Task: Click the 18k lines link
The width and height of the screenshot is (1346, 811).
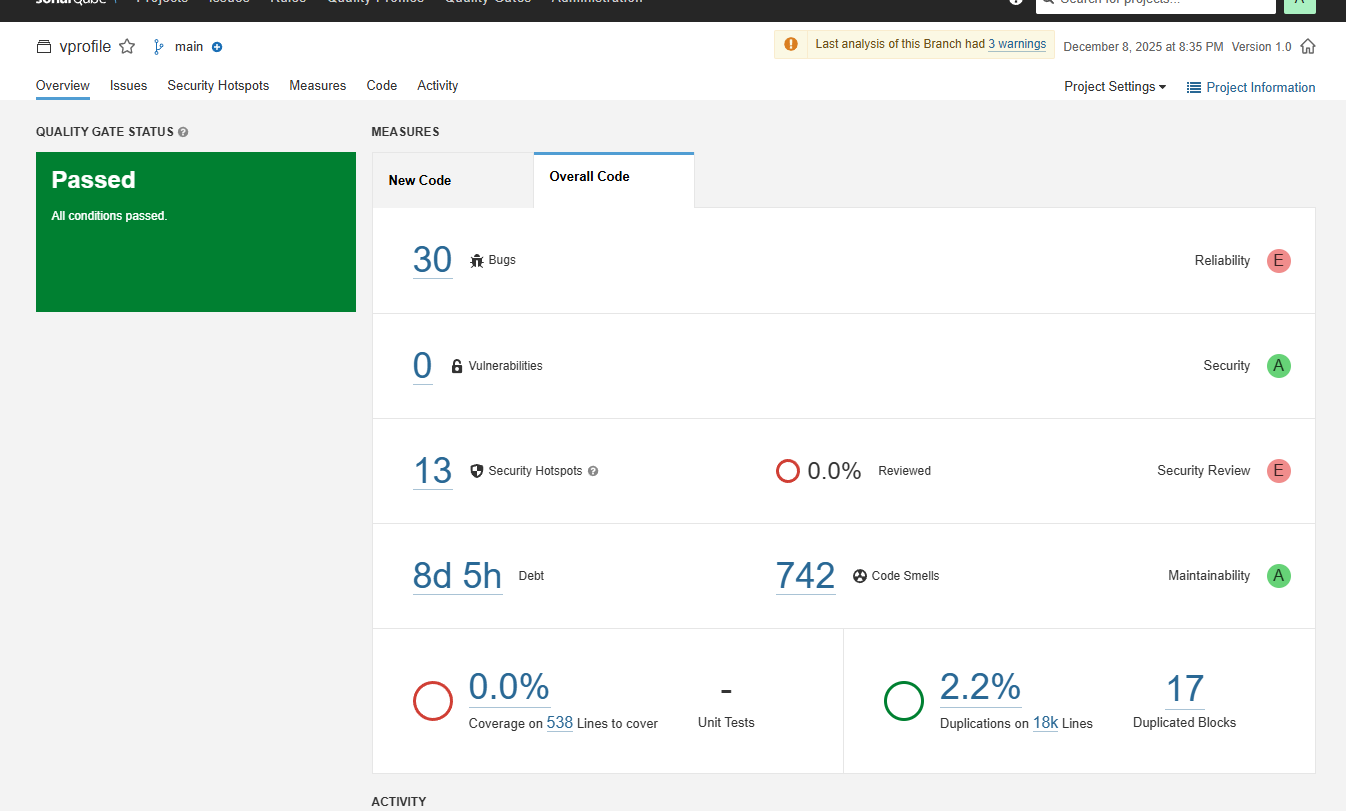Action: tap(1046, 723)
